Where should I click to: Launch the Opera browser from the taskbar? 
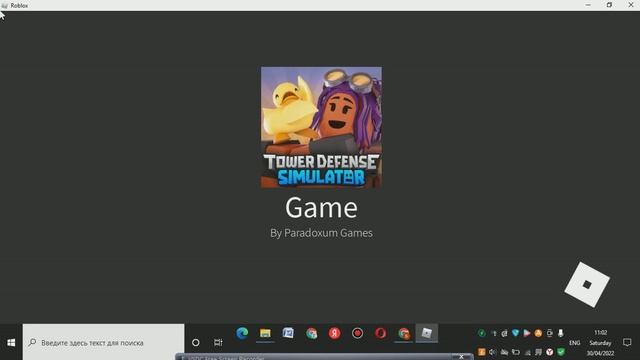click(380, 333)
